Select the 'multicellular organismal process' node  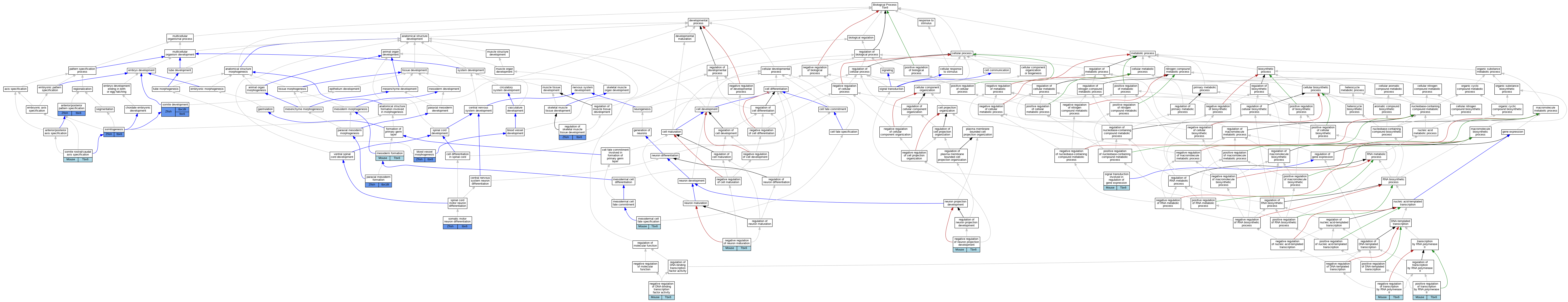click(180, 38)
